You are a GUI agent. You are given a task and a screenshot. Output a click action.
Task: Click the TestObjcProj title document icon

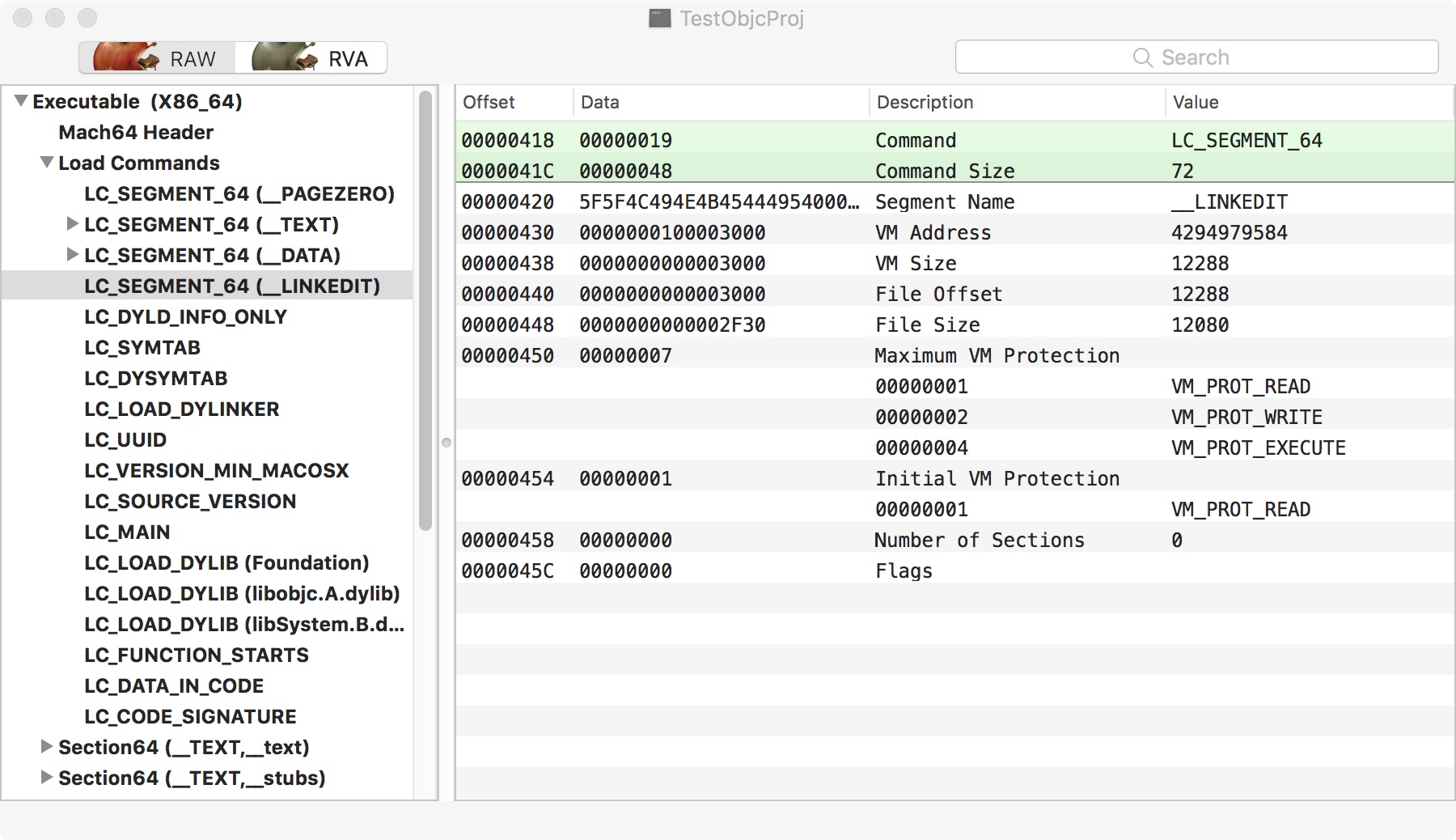tap(660, 19)
